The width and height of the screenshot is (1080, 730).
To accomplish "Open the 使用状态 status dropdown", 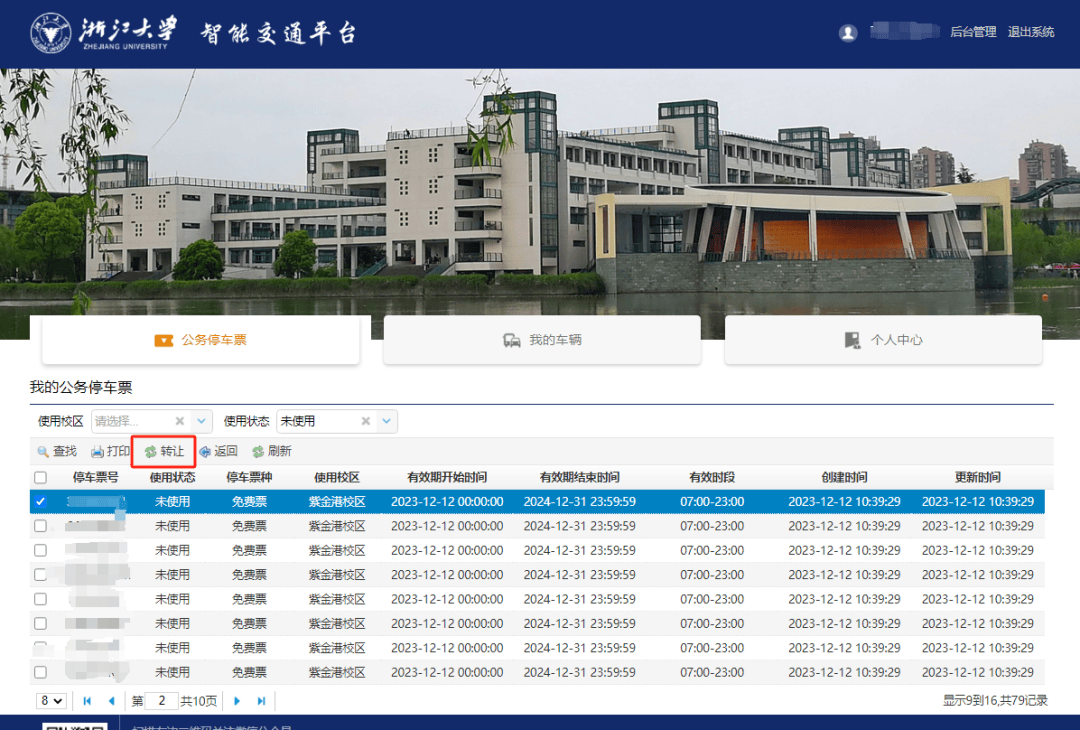I will tap(386, 421).
